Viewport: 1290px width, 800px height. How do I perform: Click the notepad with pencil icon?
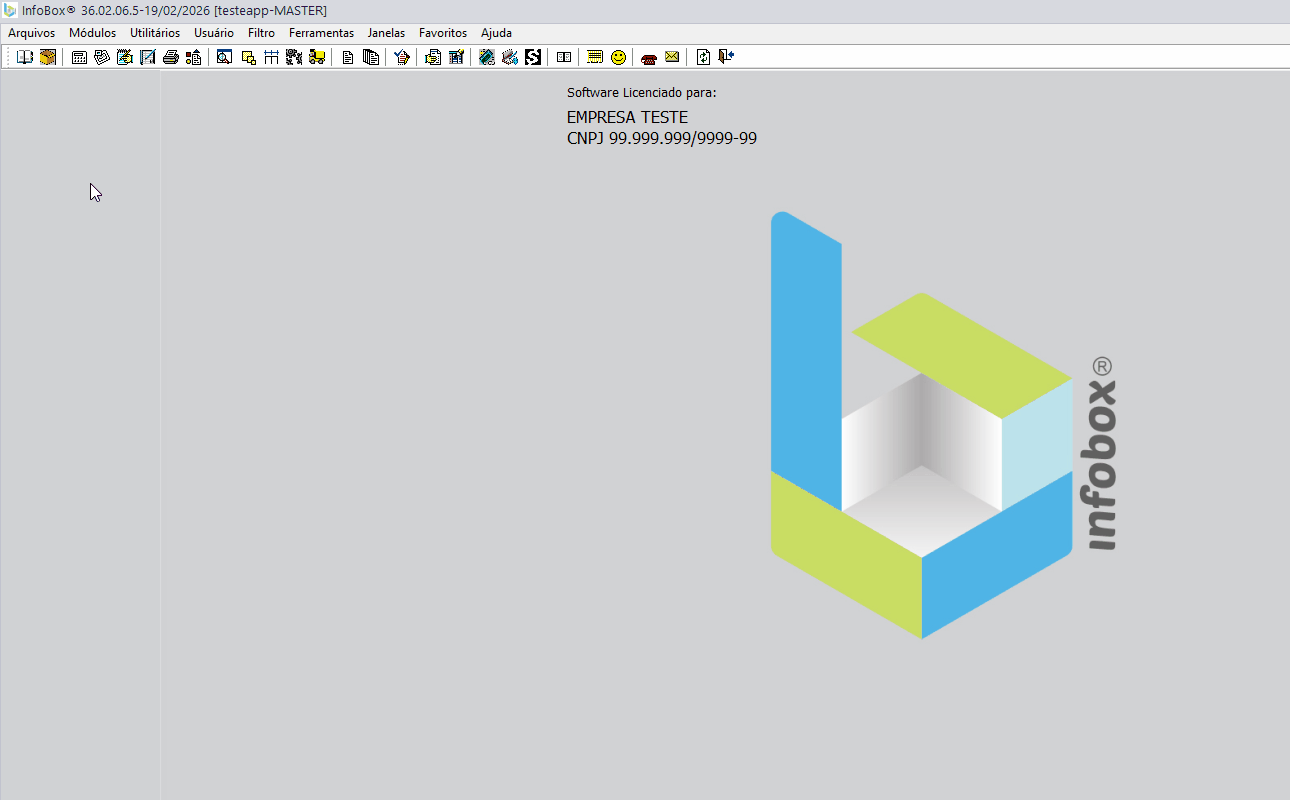coord(125,57)
